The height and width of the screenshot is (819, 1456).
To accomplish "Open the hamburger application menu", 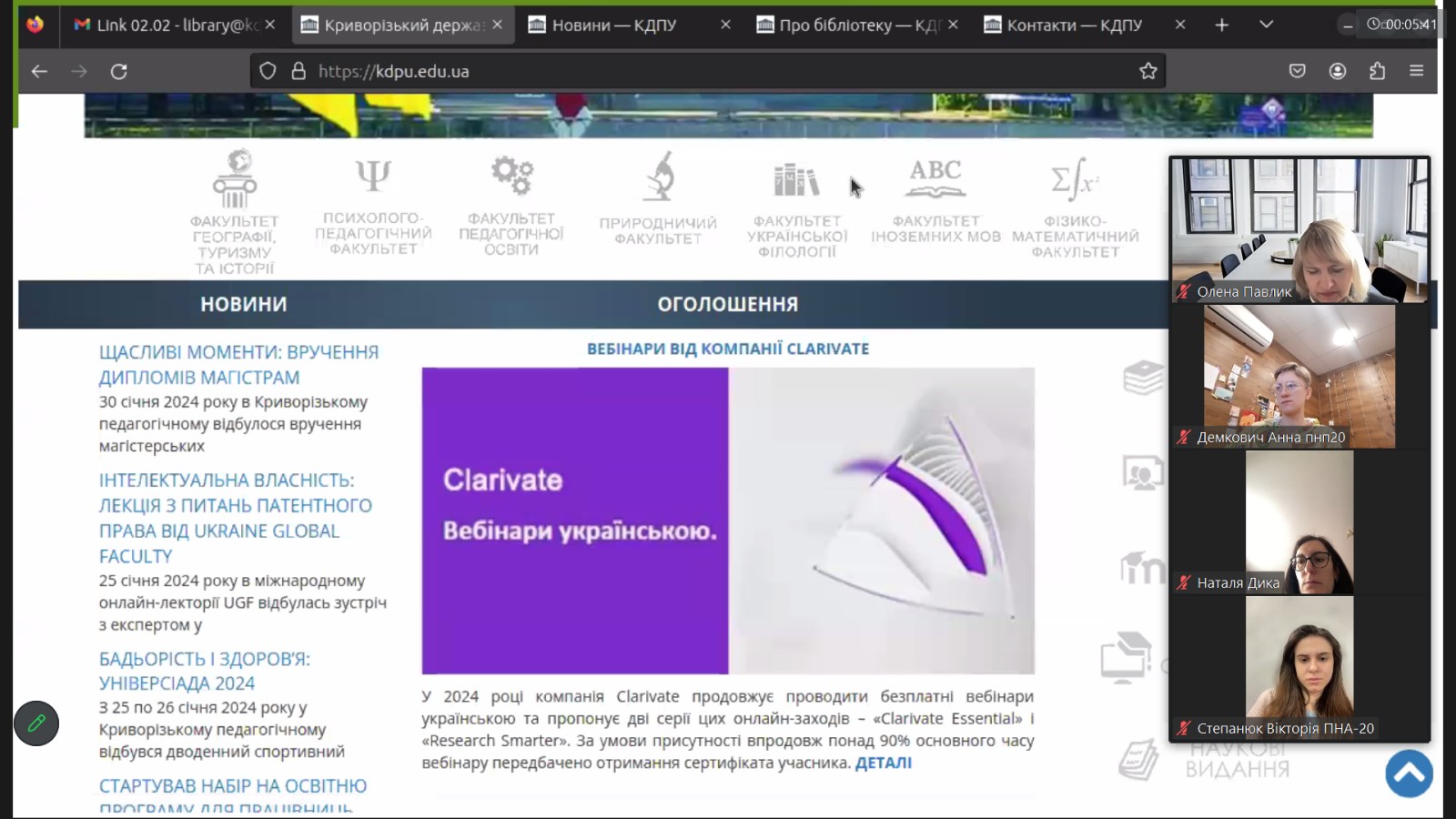I will pyautogui.click(x=1416, y=71).
